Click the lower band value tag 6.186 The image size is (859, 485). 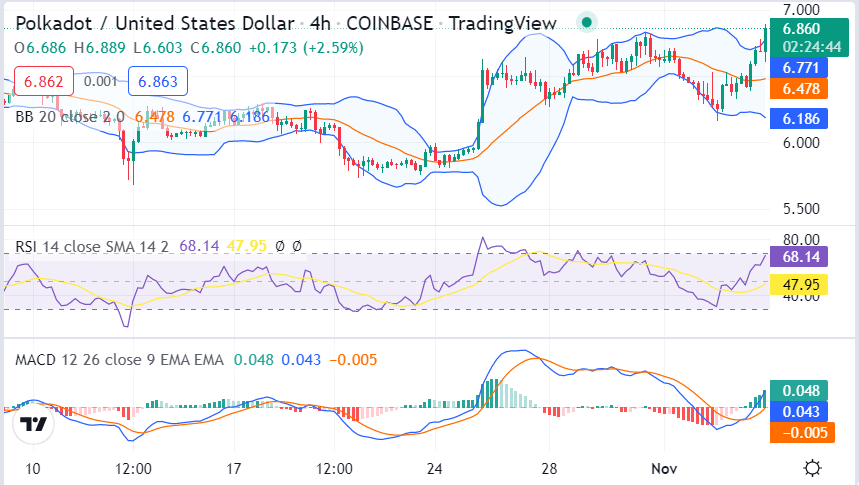(799, 119)
